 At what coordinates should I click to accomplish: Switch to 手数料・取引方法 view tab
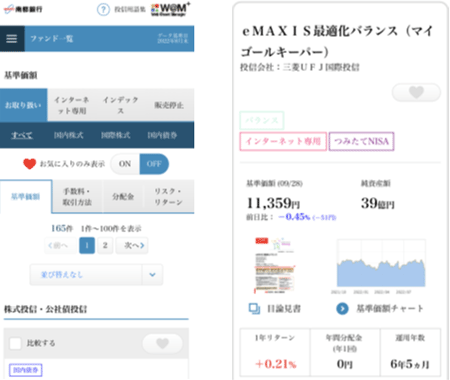pyautogui.click(x=77, y=196)
